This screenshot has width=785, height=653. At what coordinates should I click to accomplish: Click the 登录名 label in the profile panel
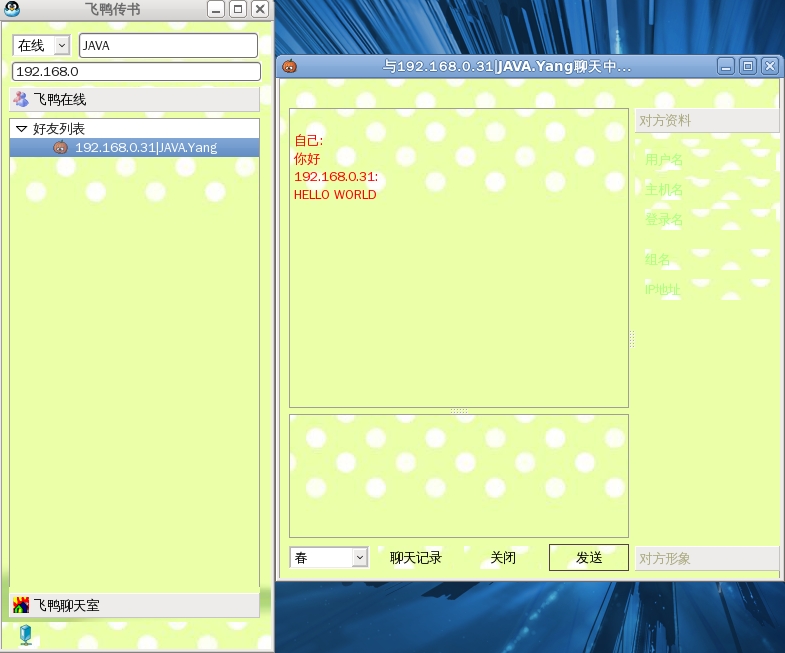(664, 219)
